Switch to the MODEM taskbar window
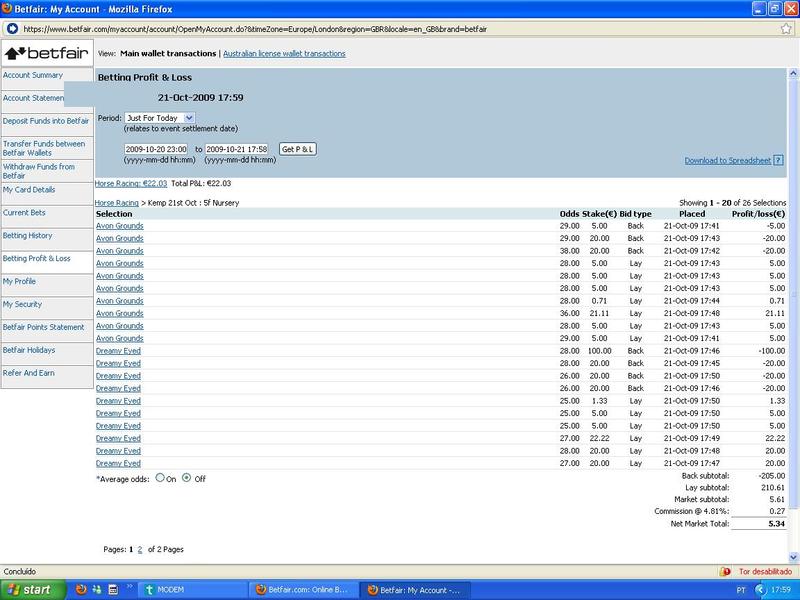The height and width of the screenshot is (600, 800). click(193, 590)
